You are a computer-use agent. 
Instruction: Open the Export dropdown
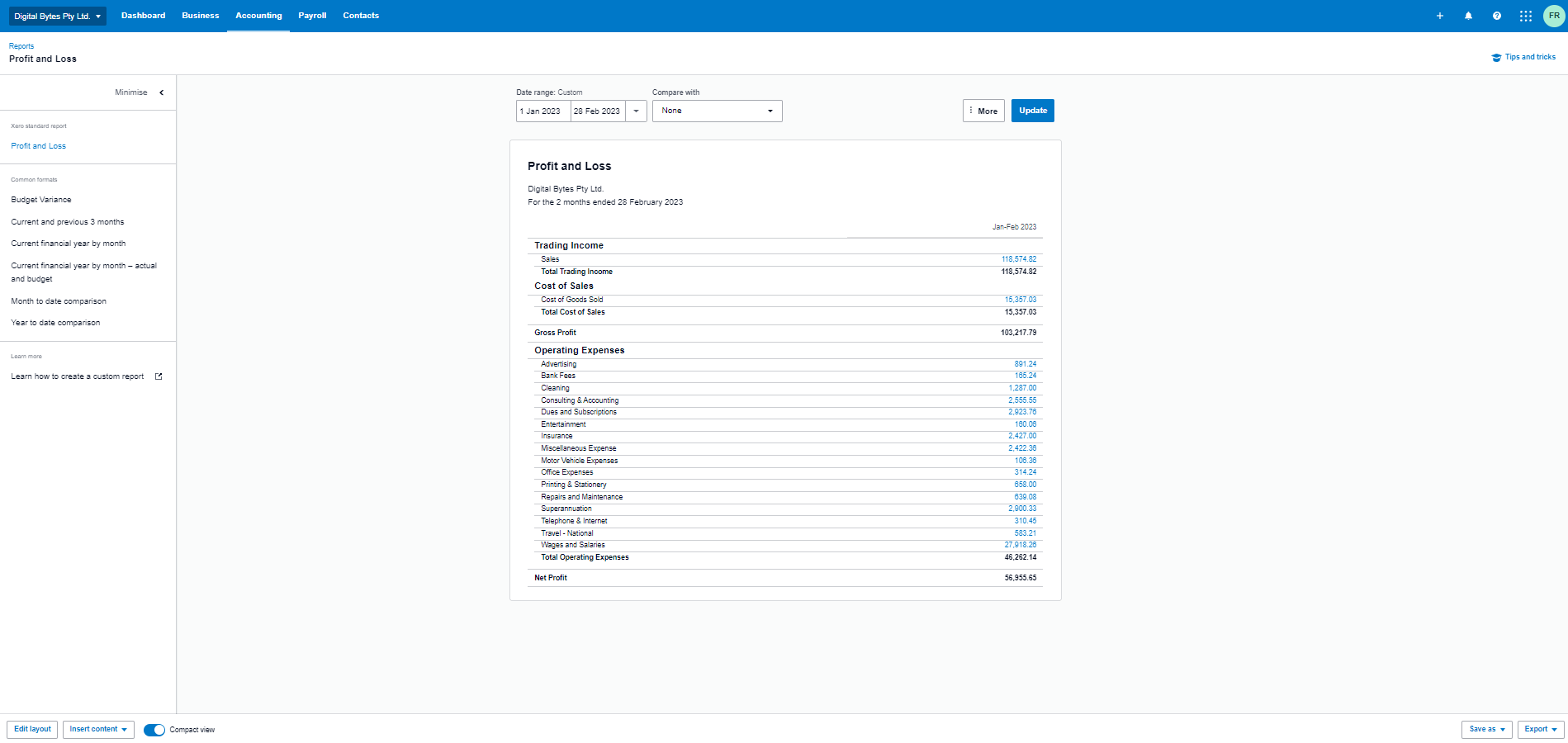coord(1541,730)
